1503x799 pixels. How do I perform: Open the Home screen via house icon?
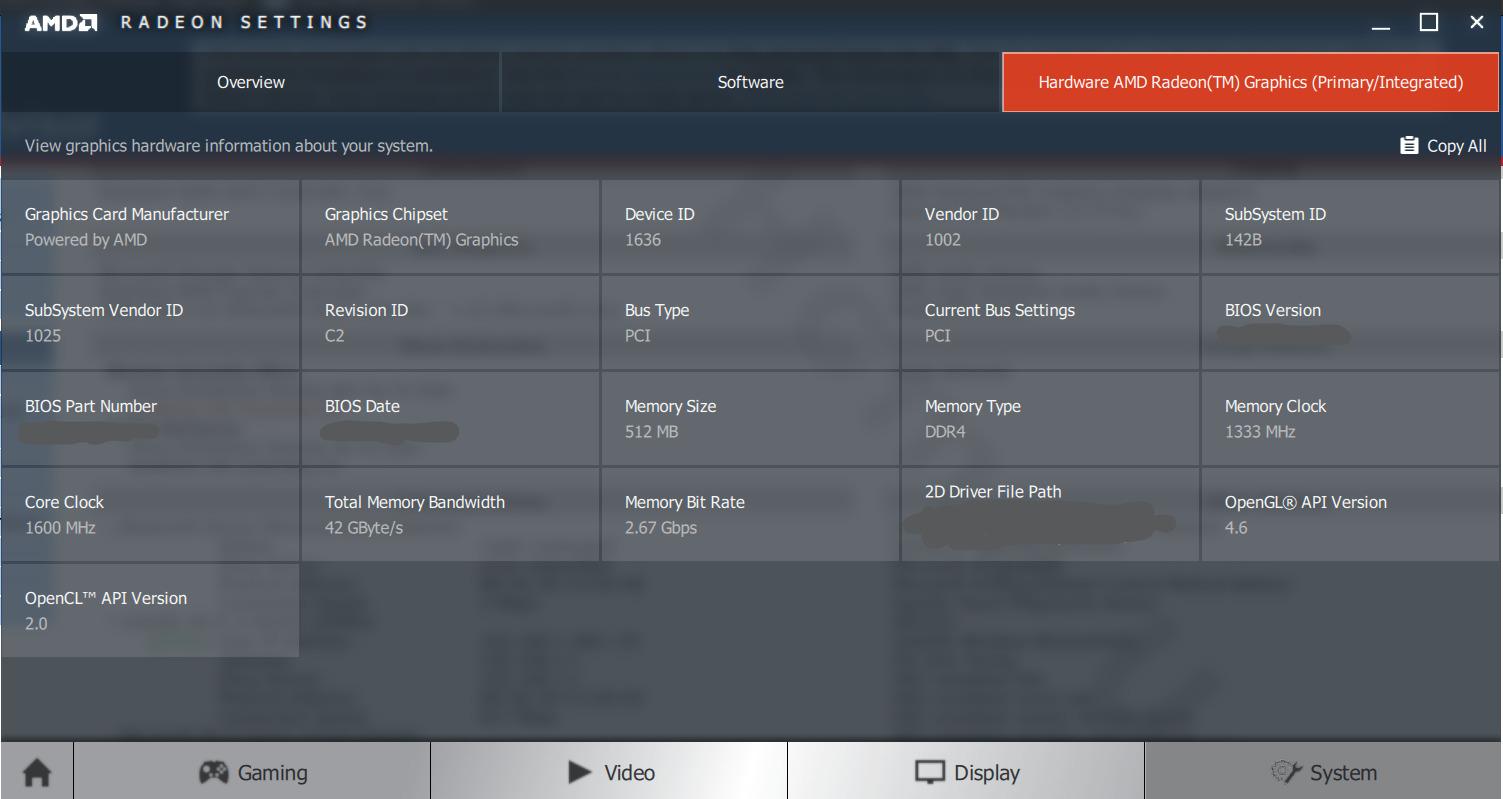[x=37, y=772]
